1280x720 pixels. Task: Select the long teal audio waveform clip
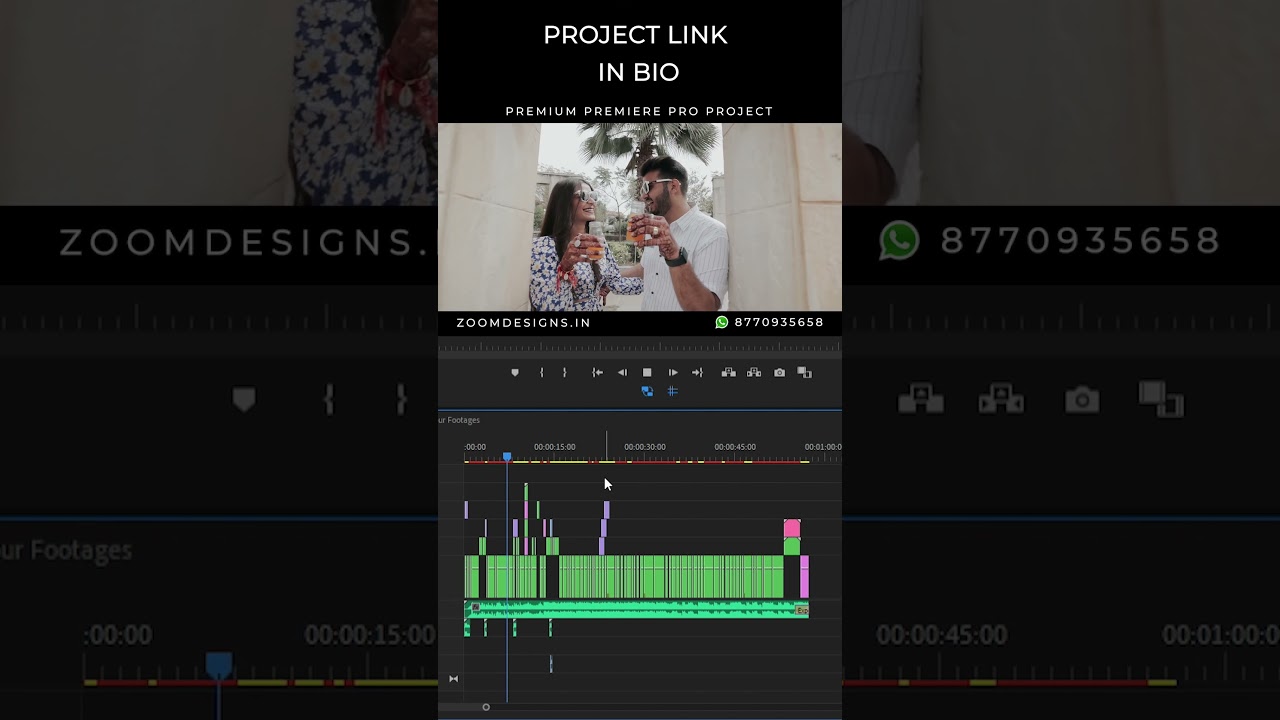tap(636, 609)
